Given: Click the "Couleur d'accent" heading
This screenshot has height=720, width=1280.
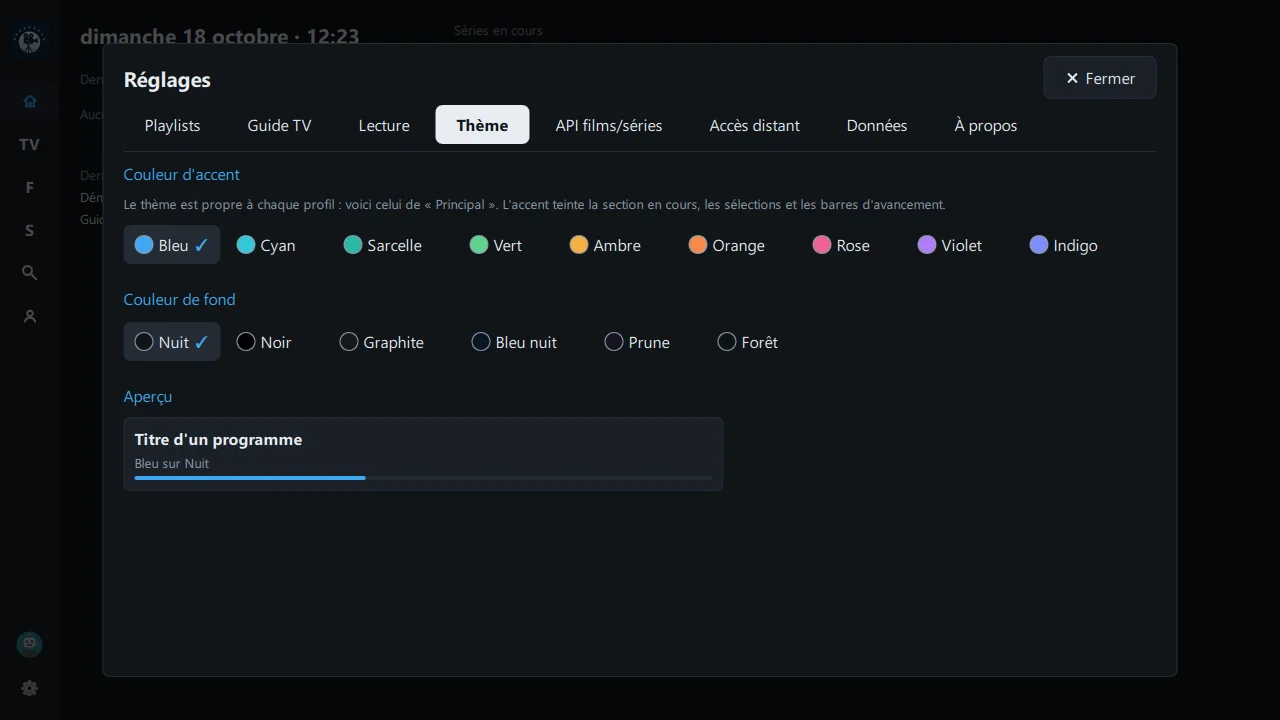Looking at the screenshot, I should [x=181, y=175].
